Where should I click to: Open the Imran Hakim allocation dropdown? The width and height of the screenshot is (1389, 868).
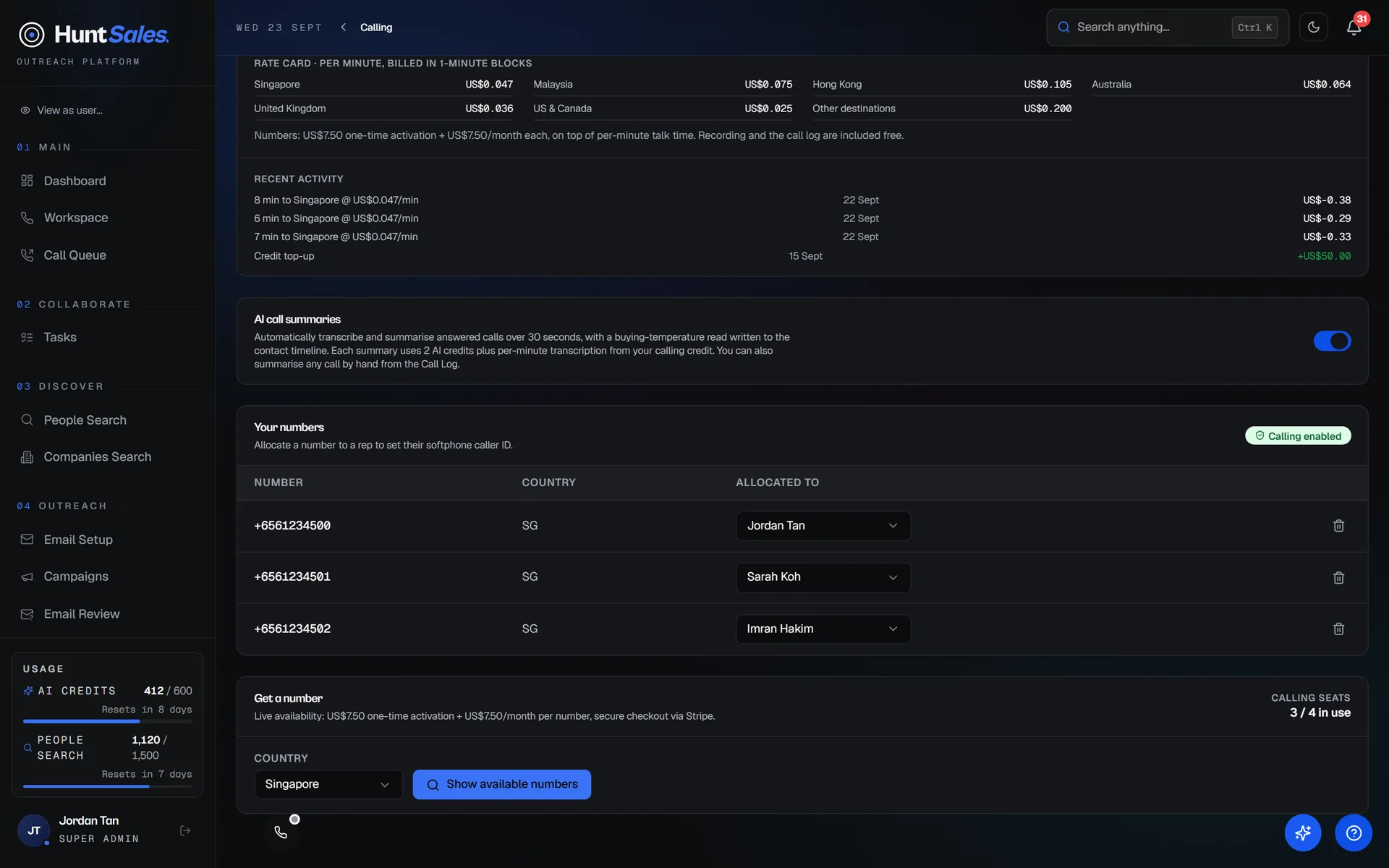coord(823,629)
